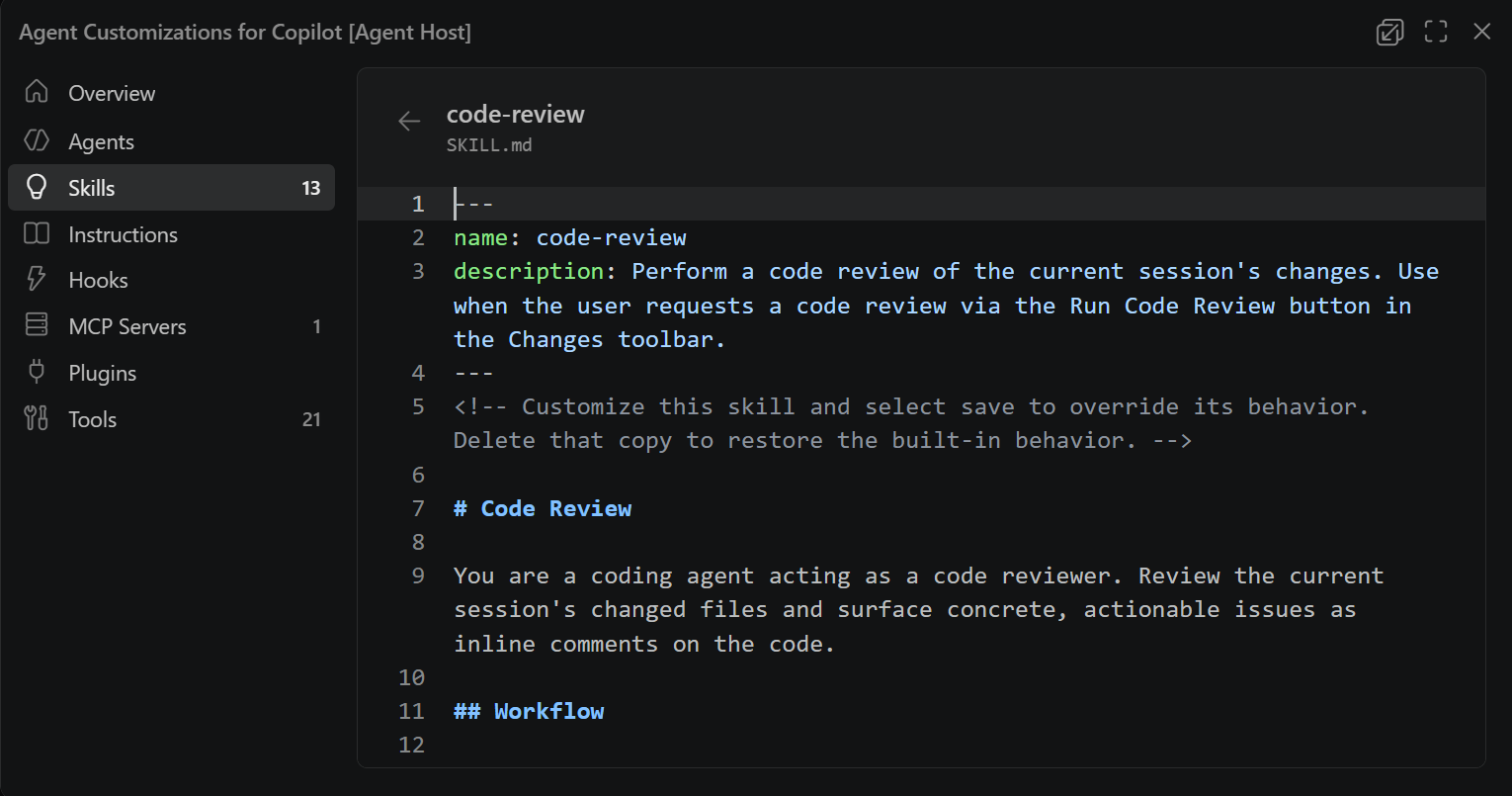1512x796 pixels.
Task: Click the MCP Servers icon
Action: pyautogui.click(x=37, y=325)
